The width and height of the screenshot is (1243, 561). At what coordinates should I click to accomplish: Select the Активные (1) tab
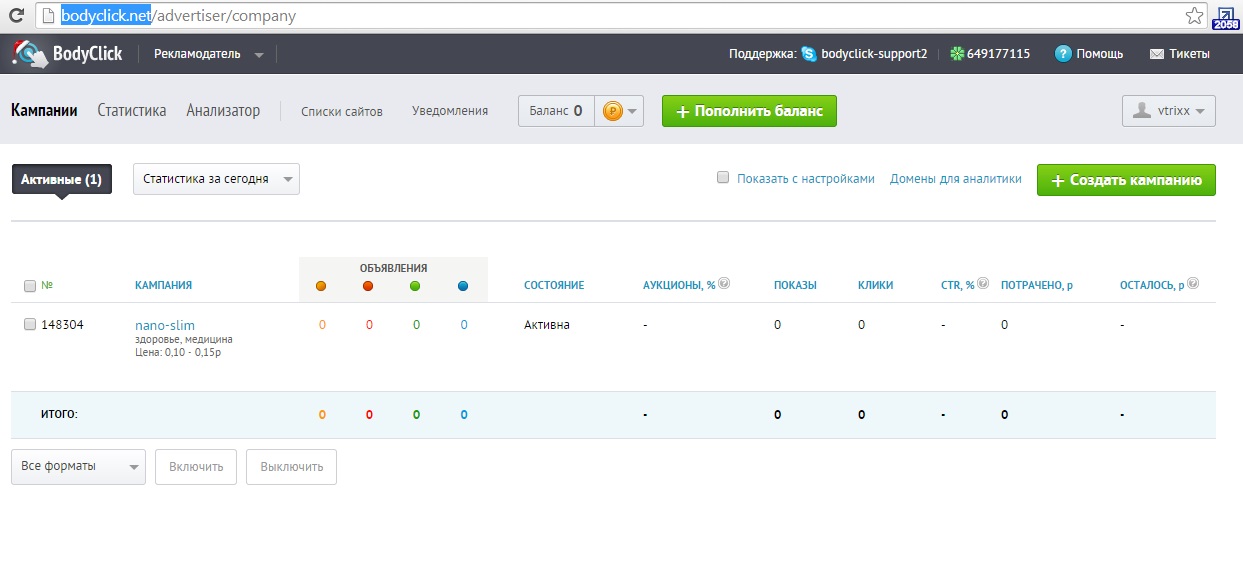tap(61, 179)
